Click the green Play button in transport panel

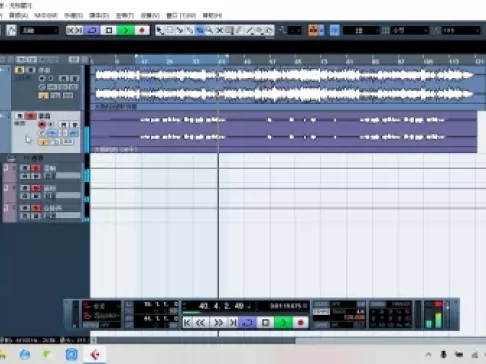coord(284,322)
